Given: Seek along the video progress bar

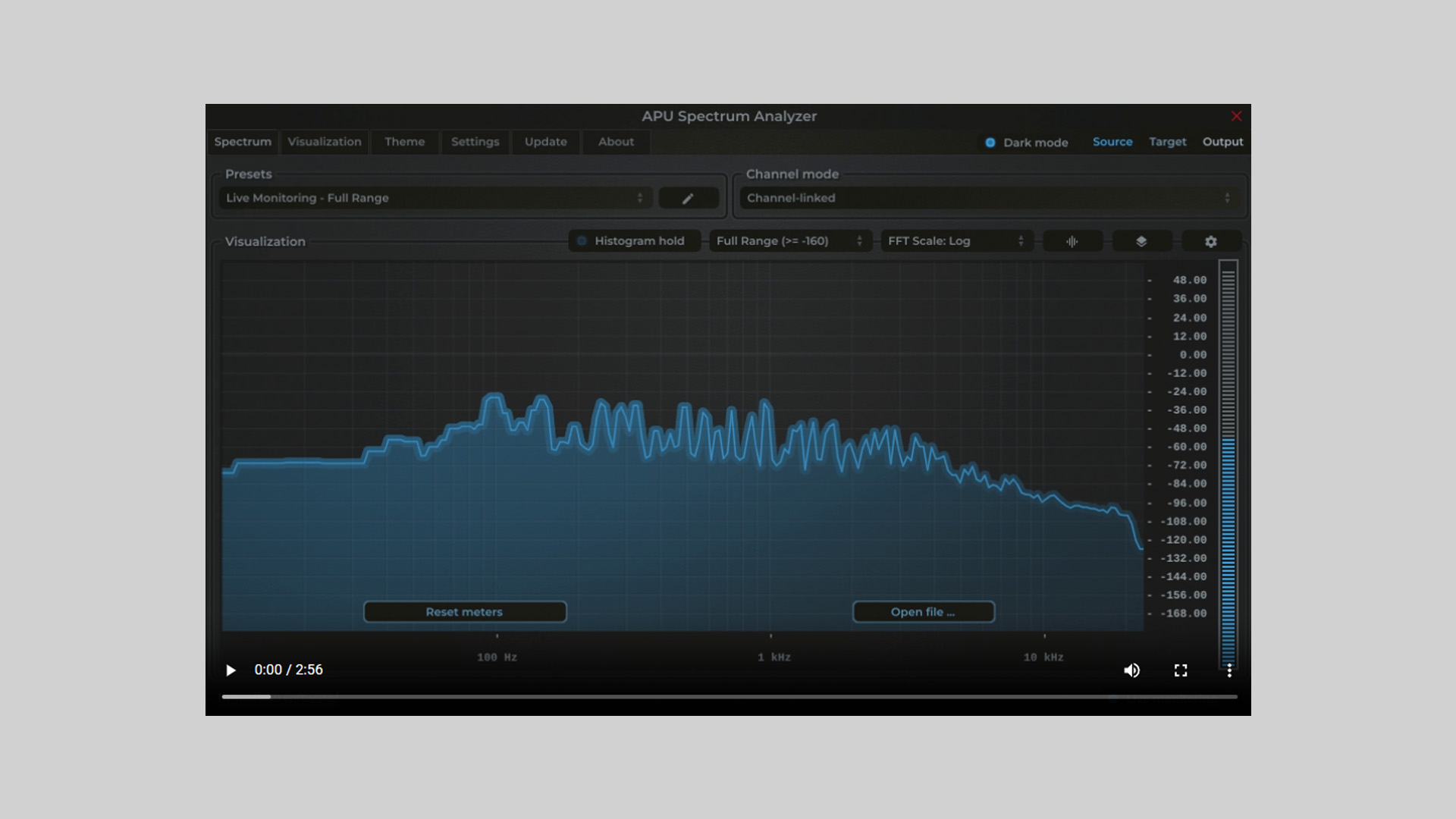Looking at the screenshot, I should pos(730,696).
